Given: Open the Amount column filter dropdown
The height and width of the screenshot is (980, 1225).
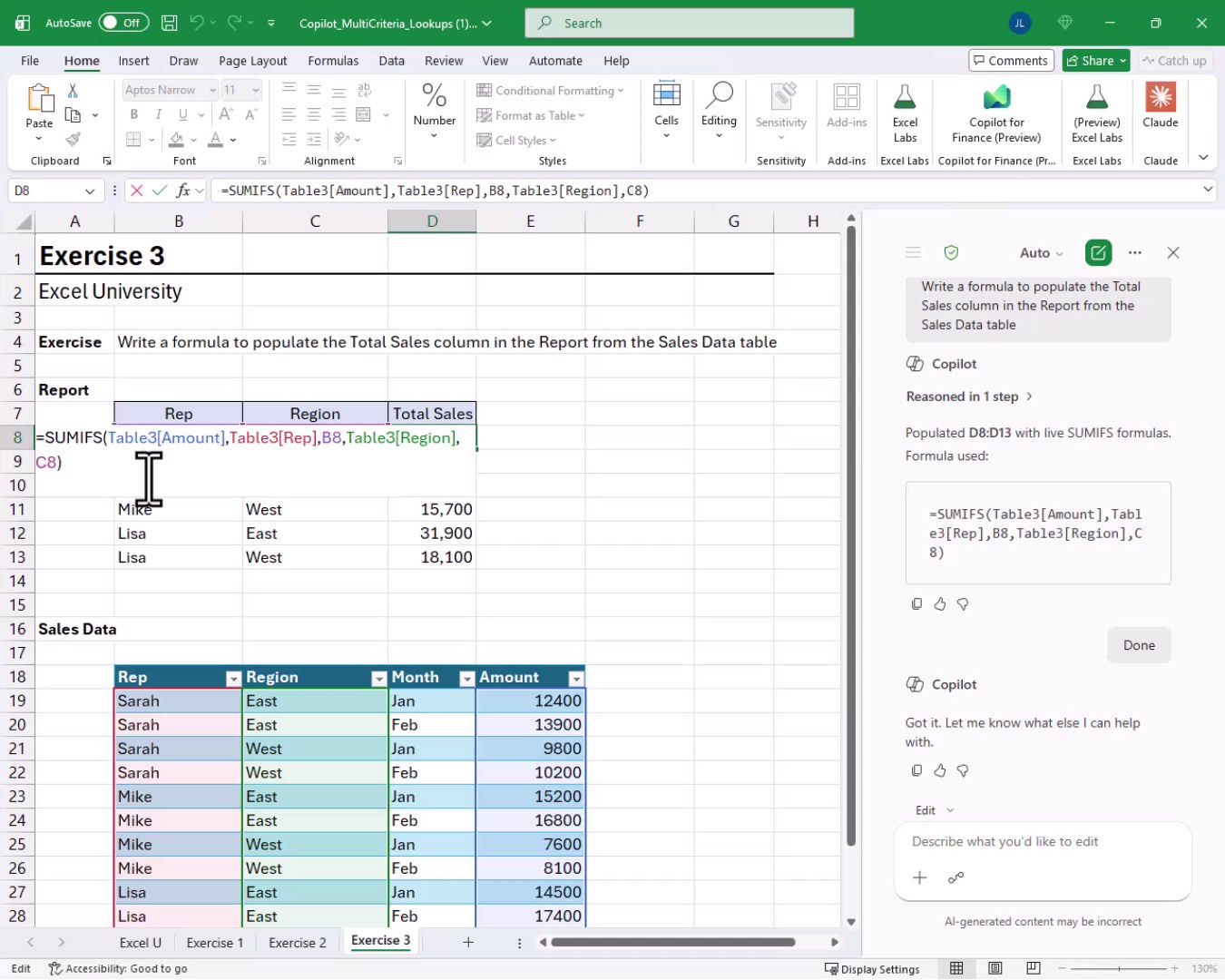Looking at the screenshot, I should click(575, 679).
